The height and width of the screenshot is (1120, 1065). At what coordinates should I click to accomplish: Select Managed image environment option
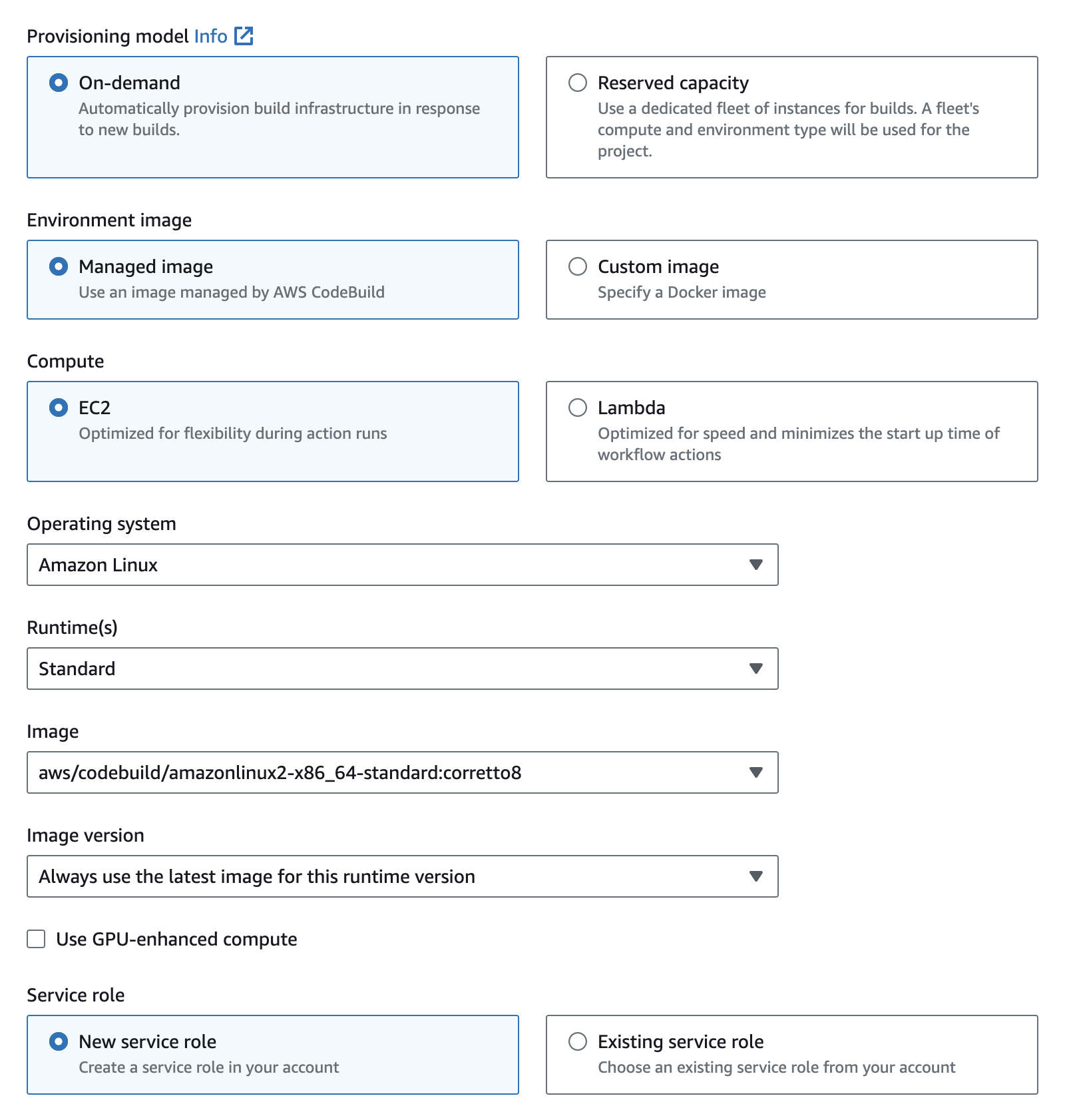click(x=59, y=266)
